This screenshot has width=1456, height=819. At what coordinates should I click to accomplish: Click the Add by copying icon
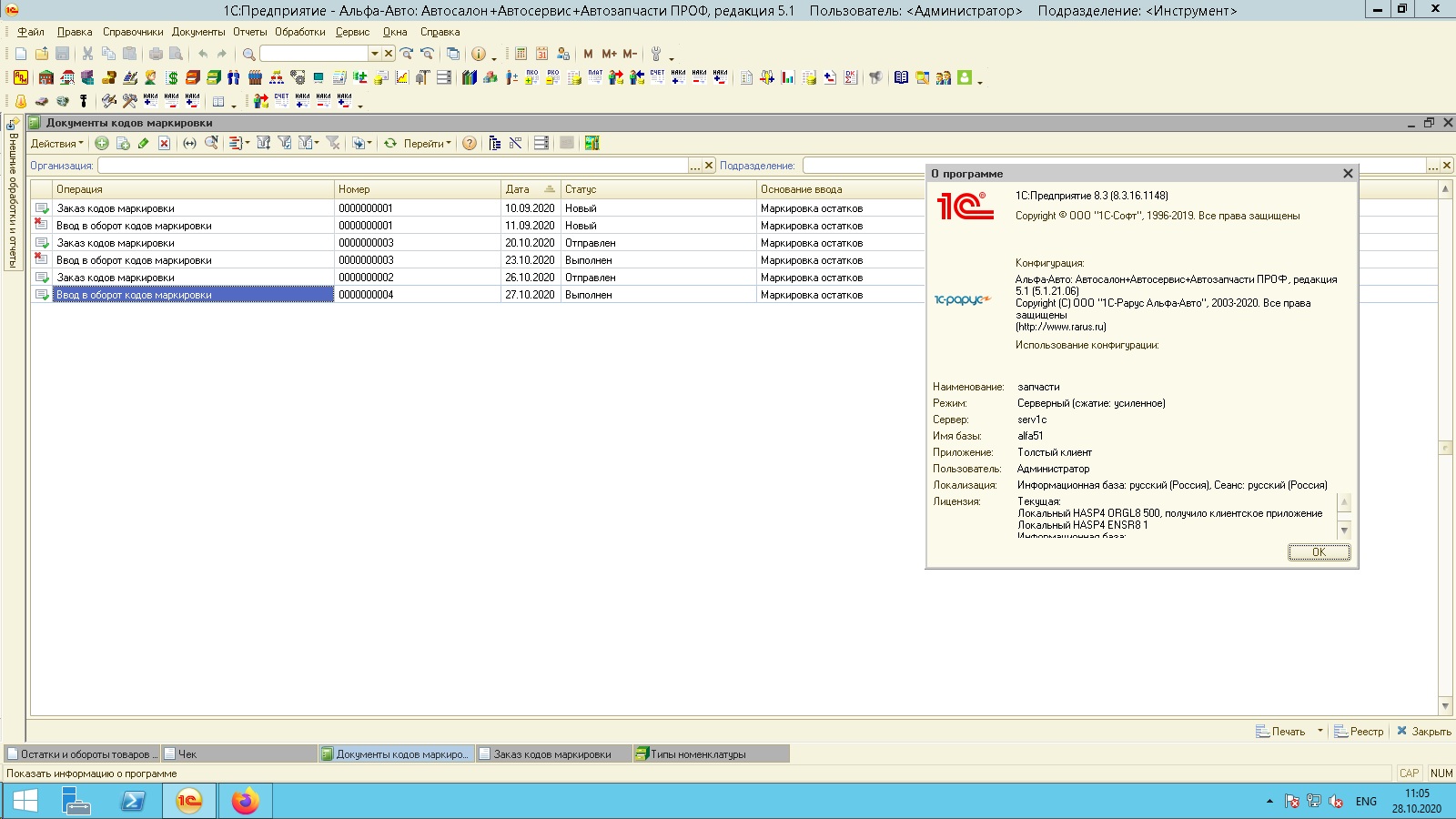coord(123,143)
